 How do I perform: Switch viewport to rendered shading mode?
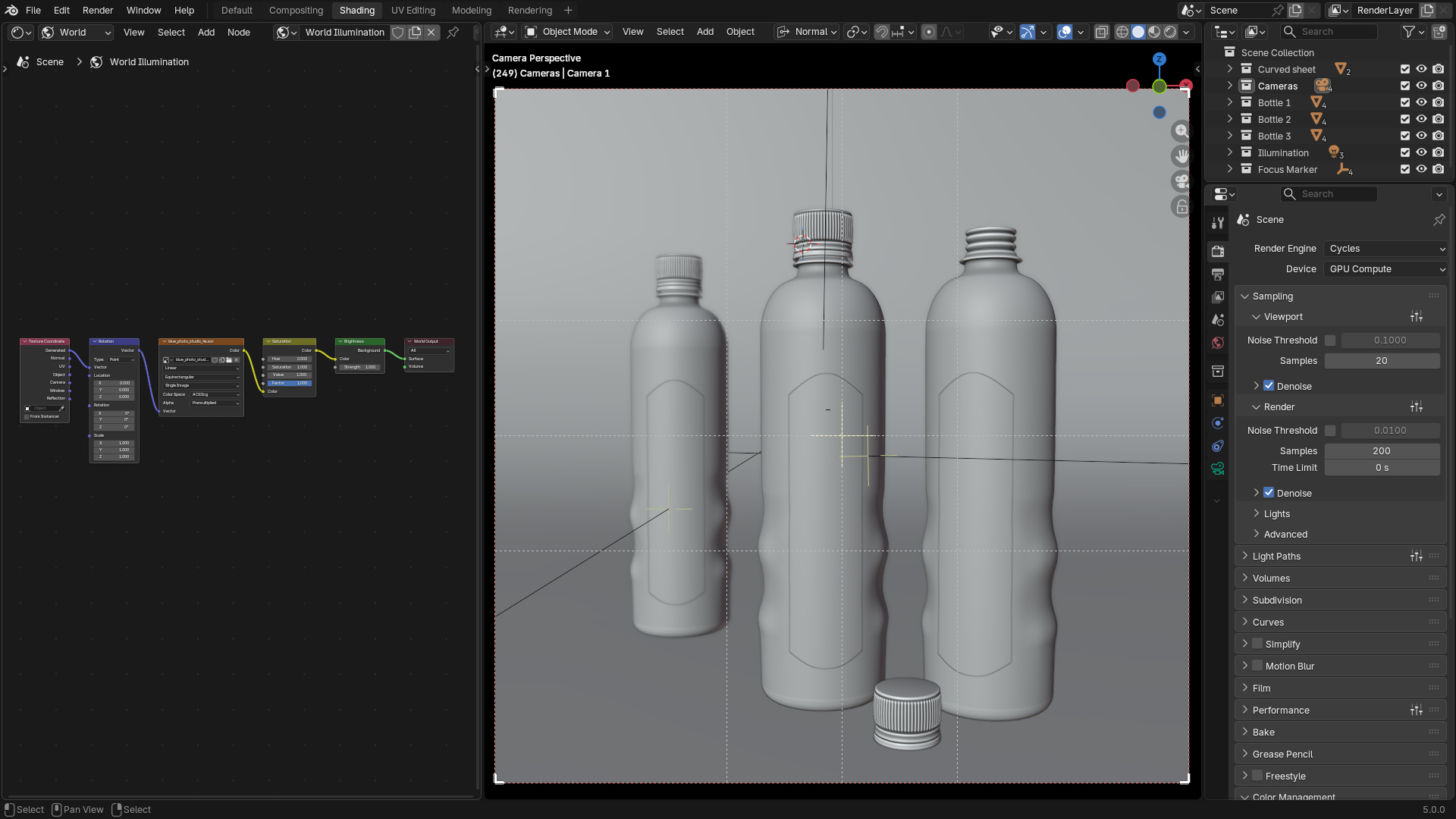(x=1170, y=32)
